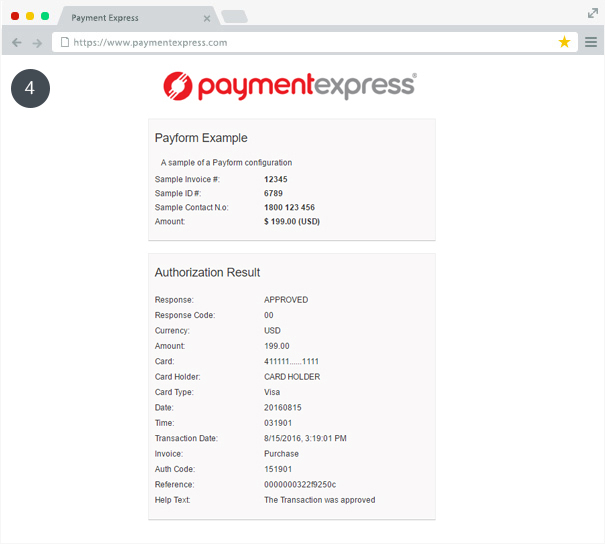
Task: Click the CARD HOLDER value
Action: (292, 377)
